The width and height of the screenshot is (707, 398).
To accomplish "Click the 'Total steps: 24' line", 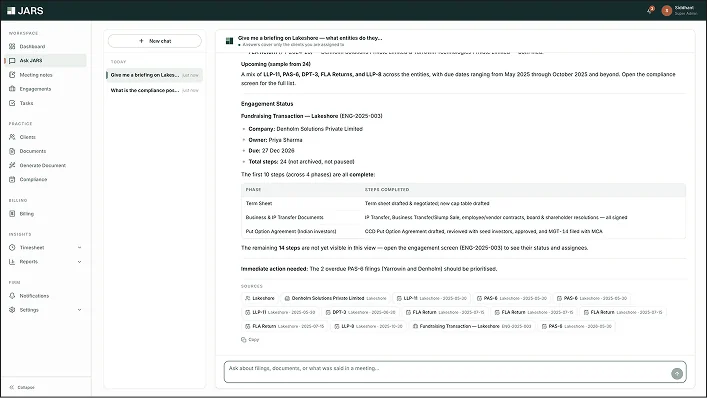I will coord(301,161).
